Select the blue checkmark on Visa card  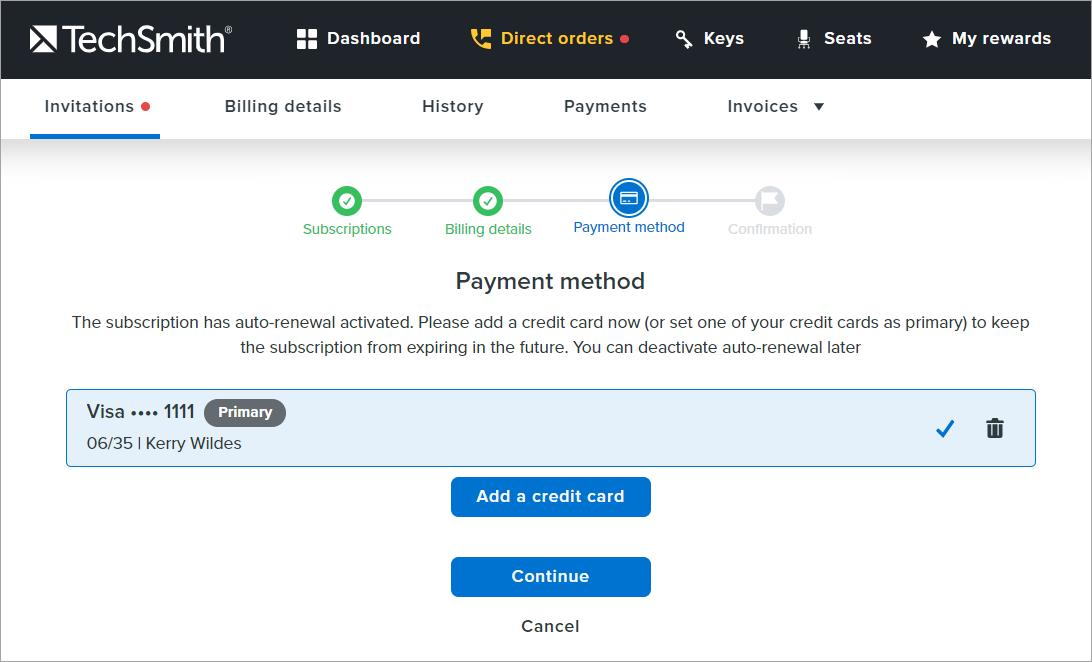coord(945,428)
